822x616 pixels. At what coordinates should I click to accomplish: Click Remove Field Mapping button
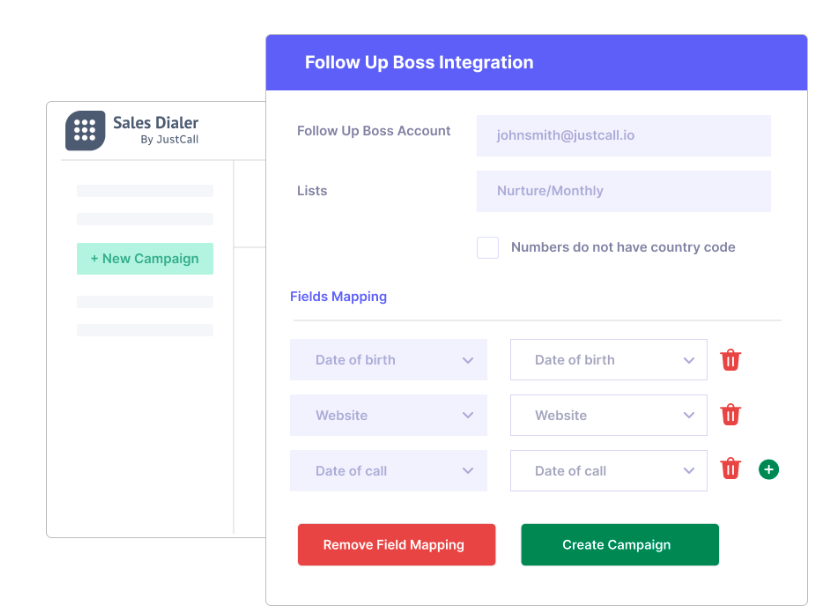(396, 545)
